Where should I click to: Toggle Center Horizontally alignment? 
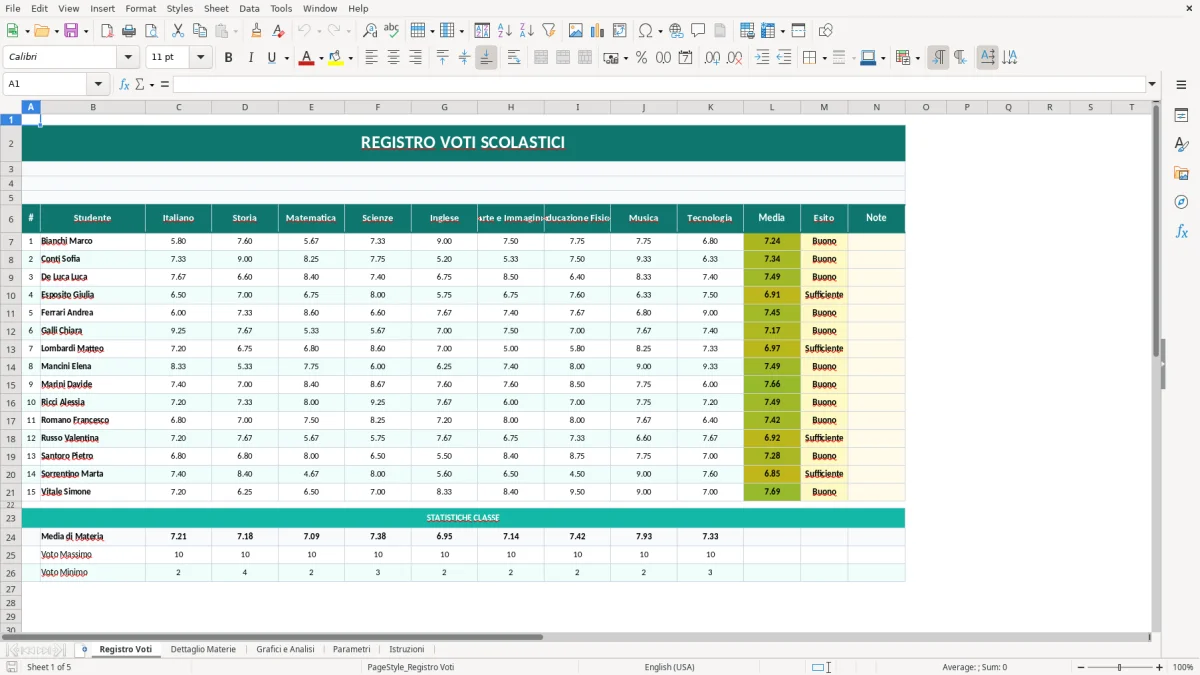click(x=393, y=58)
